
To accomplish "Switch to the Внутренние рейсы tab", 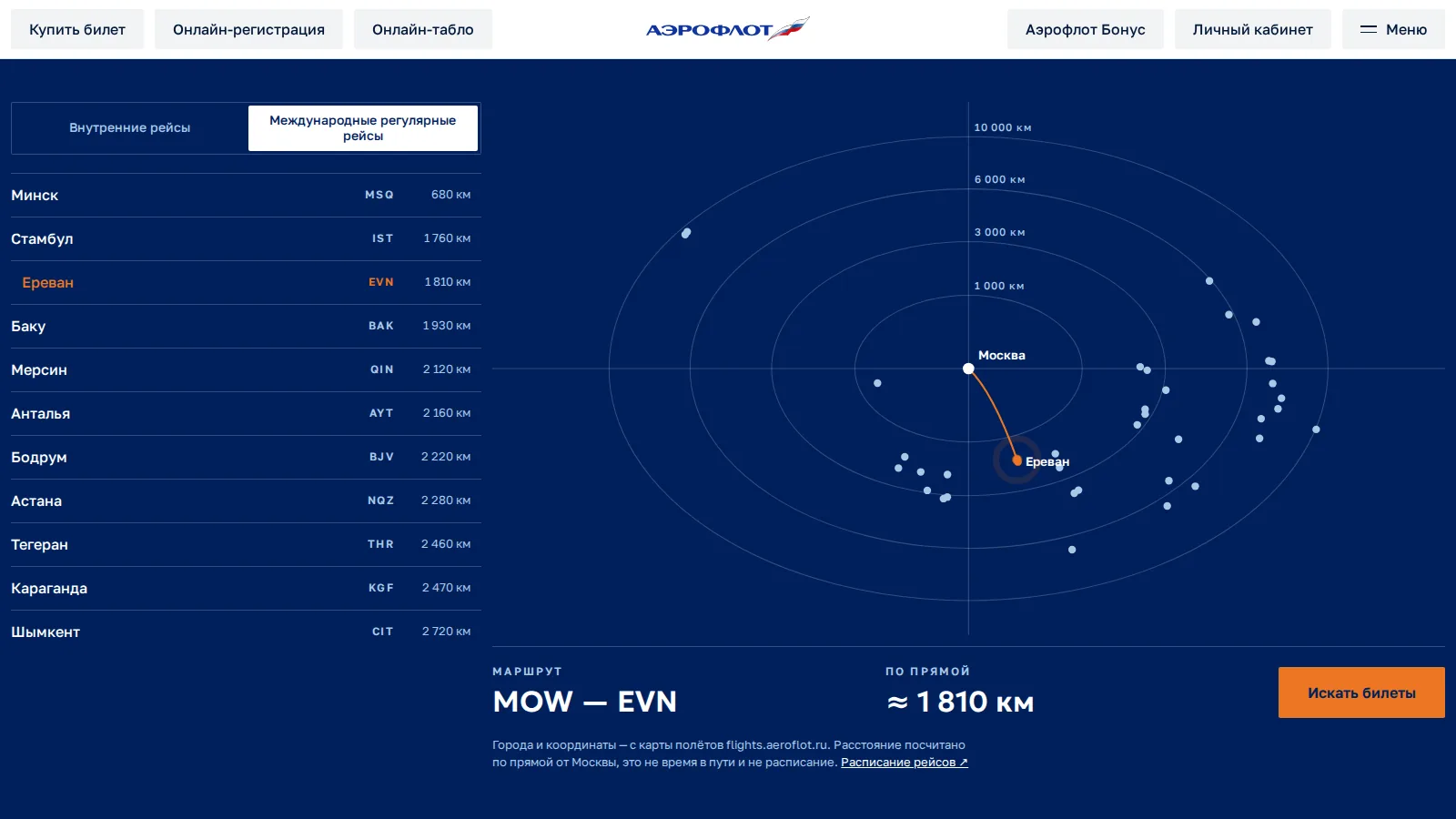I will click(x=130, y=128).
